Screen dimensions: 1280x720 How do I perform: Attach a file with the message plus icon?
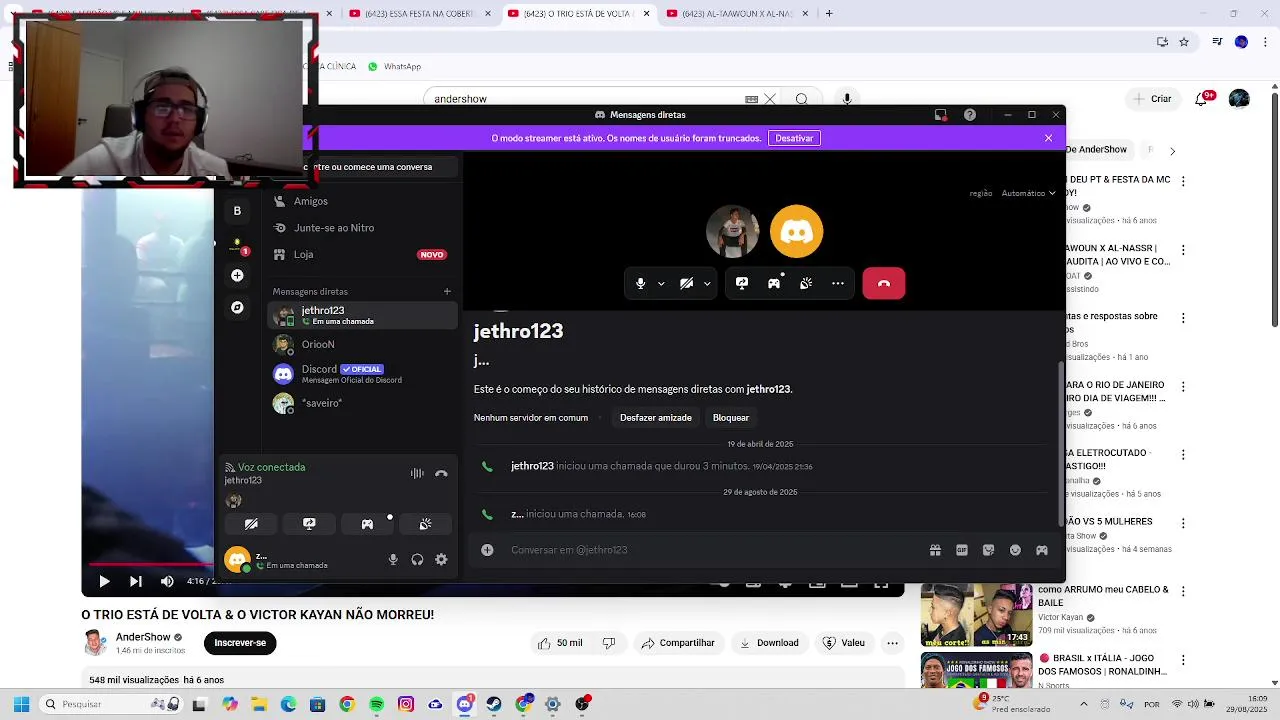click(x=487, y=550)
